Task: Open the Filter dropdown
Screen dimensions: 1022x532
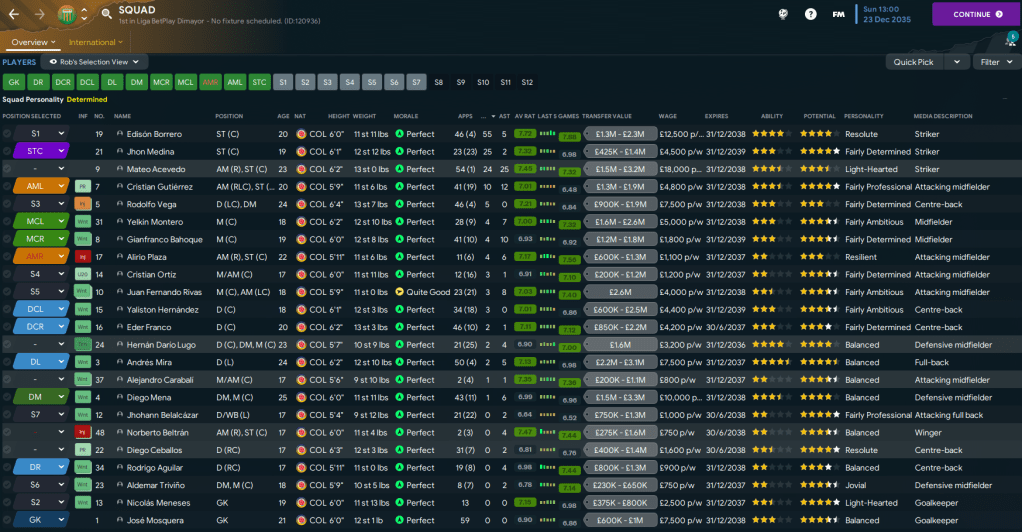Action: point(995,62)
